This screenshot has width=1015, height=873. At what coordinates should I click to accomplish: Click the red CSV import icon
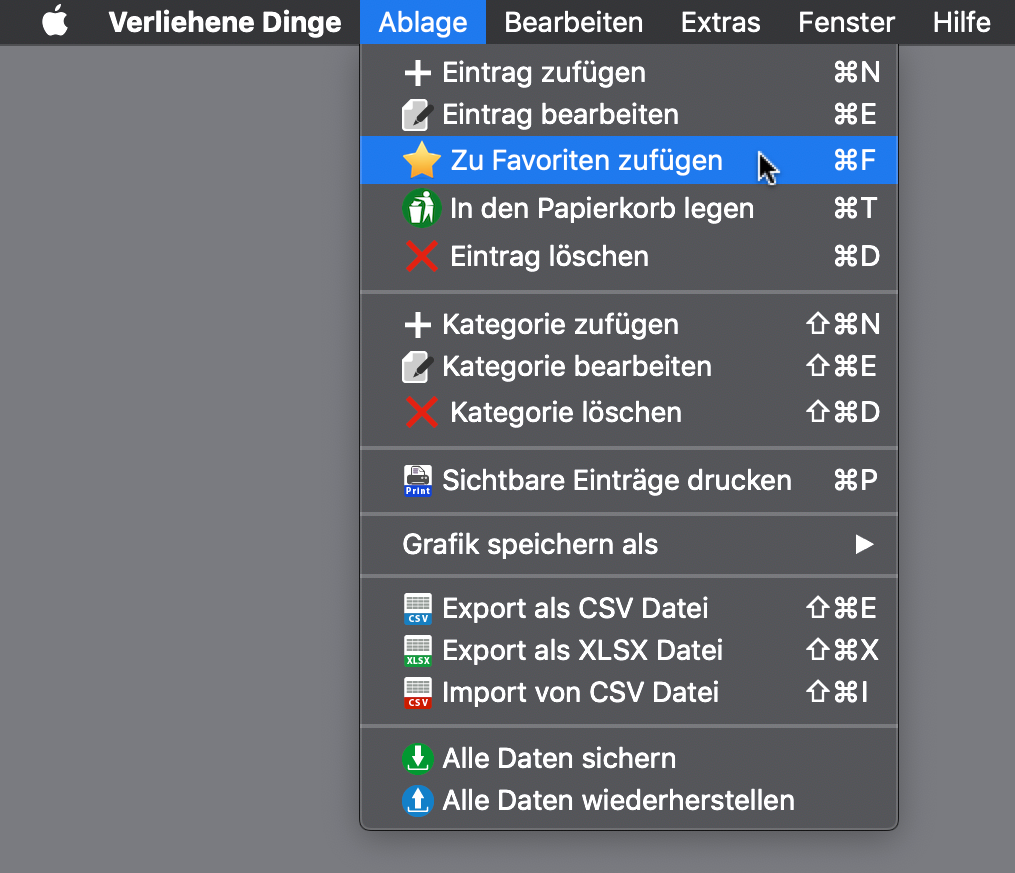417,693
